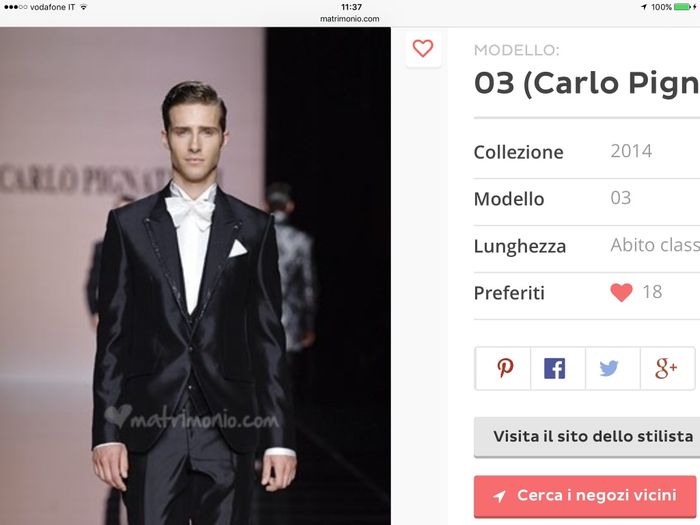Click the location arrow on Cerca button
700x525 pixels.
499,496
